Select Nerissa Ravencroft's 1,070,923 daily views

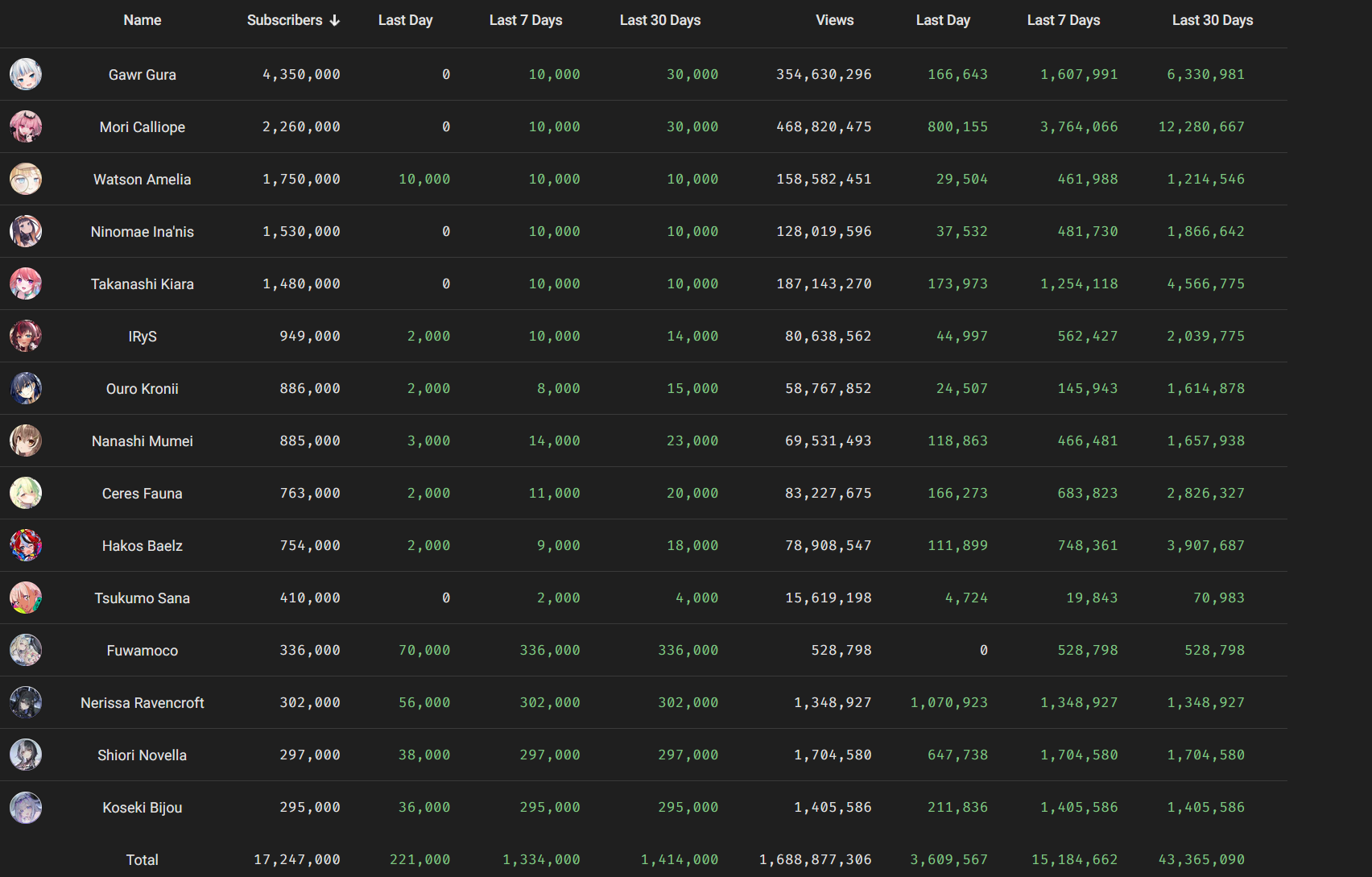pos(949,702)
